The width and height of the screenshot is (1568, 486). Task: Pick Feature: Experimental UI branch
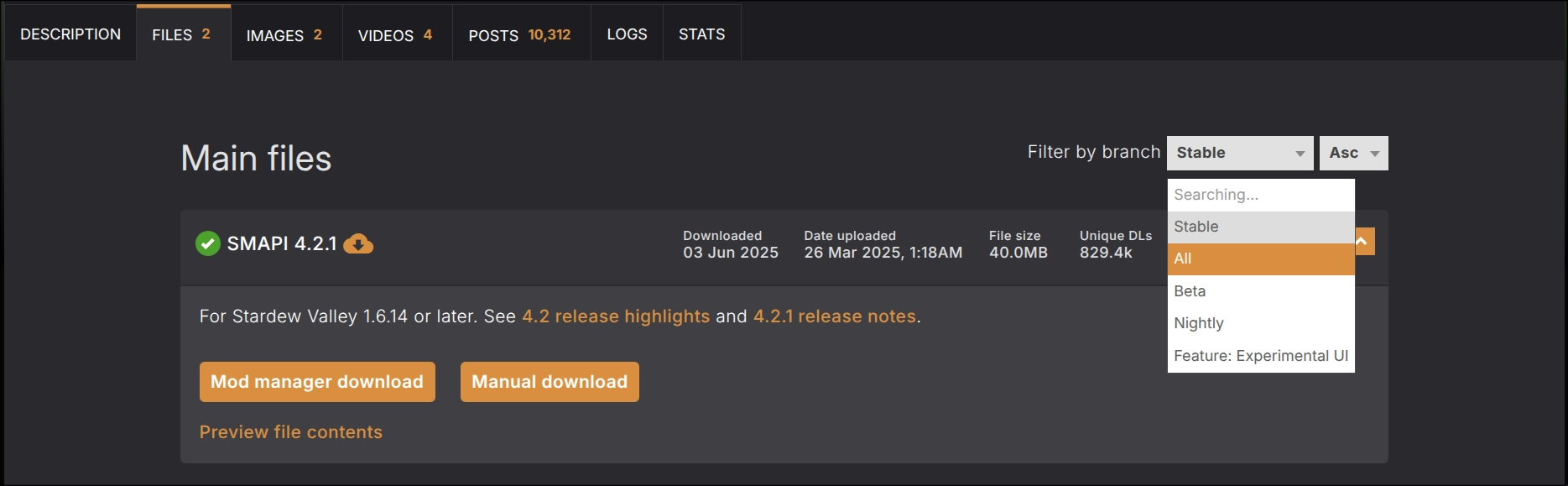coord(1261,356)
